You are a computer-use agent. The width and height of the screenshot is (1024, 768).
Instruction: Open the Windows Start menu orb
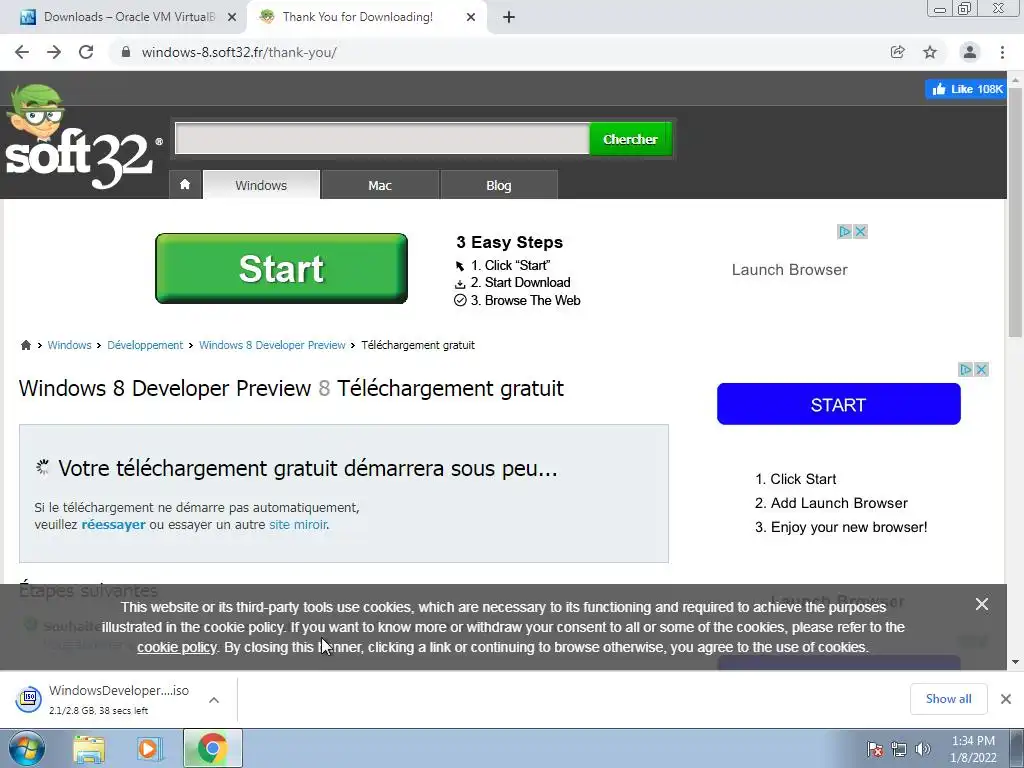pyautogui.click(x=26, y=748)
